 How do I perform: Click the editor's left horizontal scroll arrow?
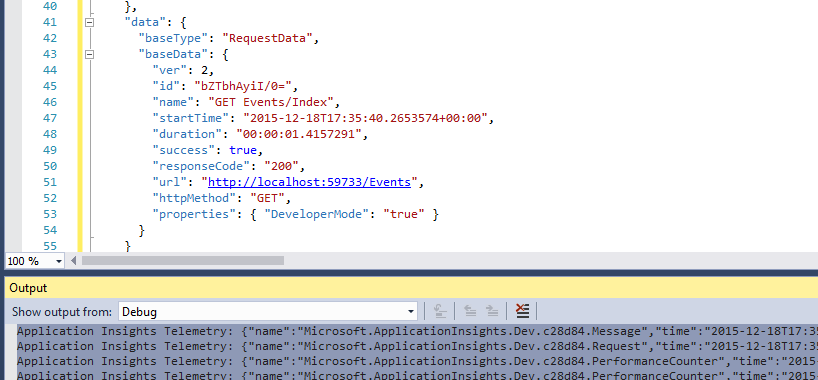(x=74, y=260)
